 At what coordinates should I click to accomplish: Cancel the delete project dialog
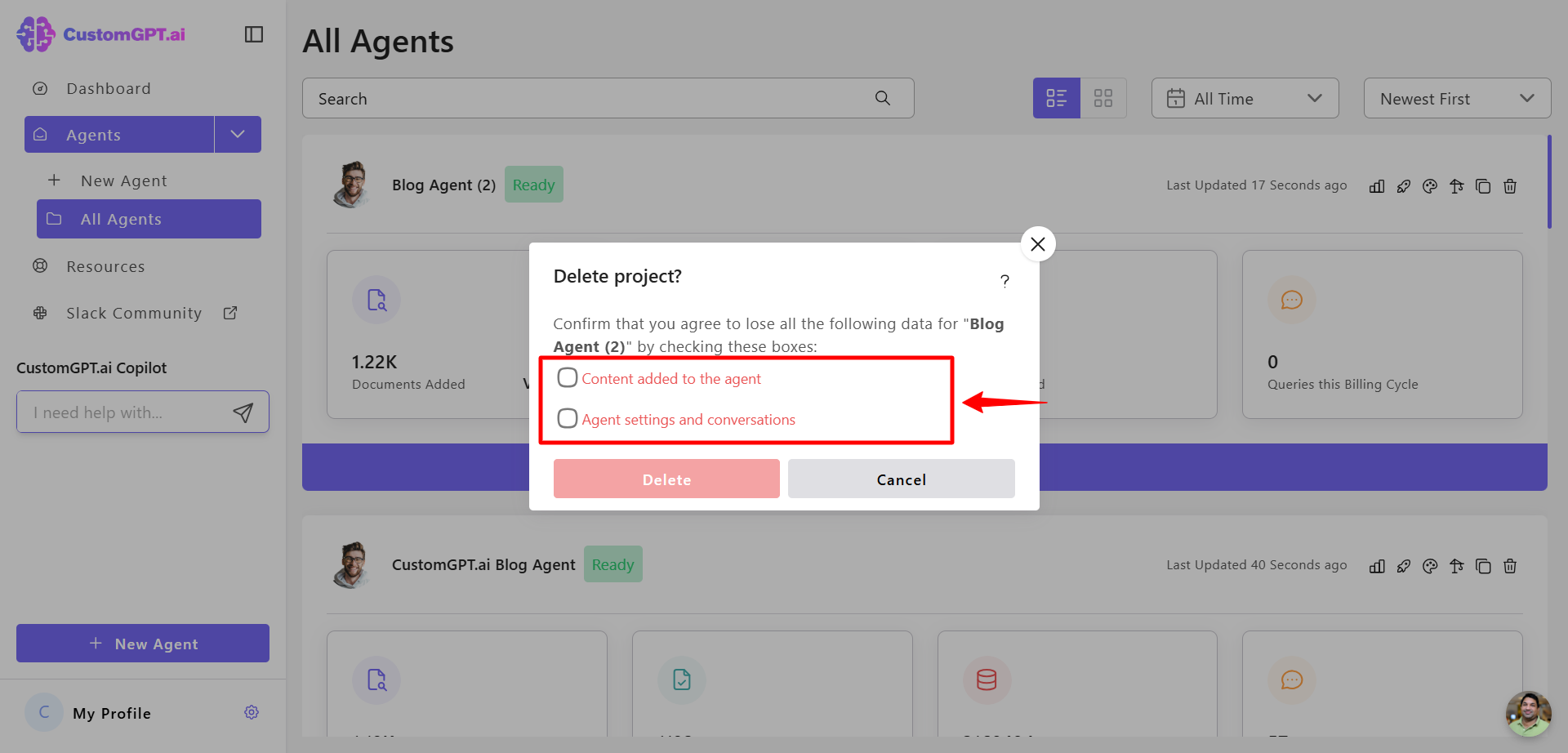[x=902, y=479]
